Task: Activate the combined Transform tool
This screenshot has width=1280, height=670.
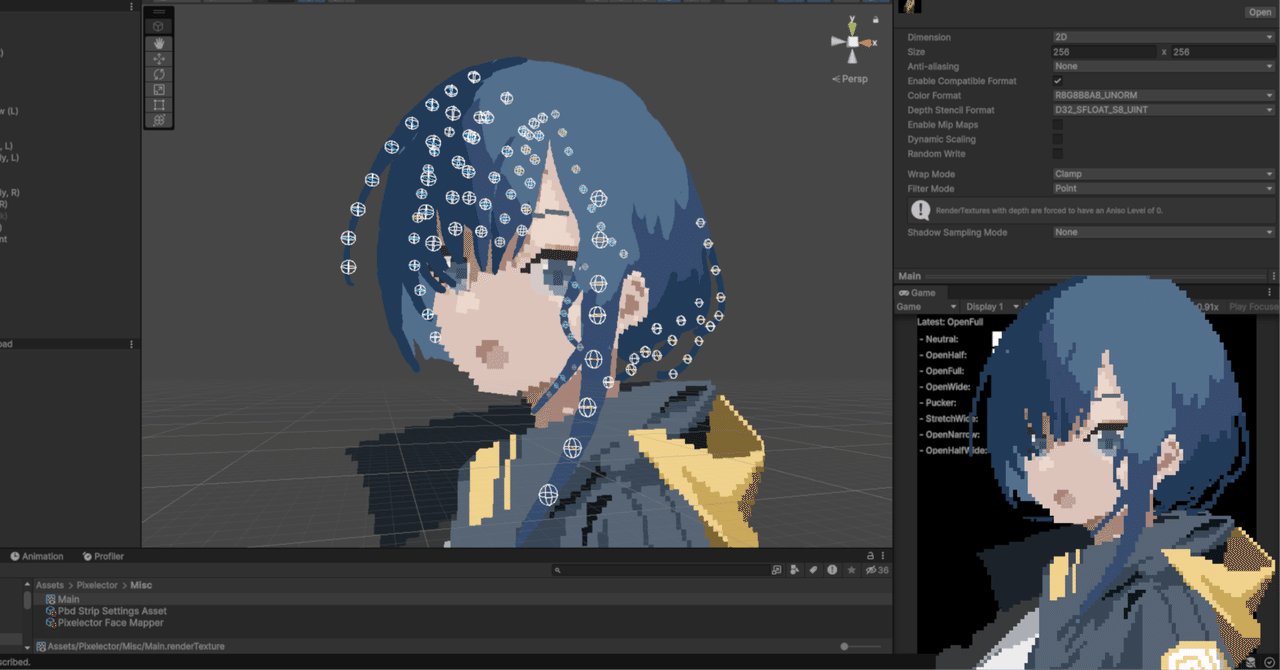Action: [x=159, y=120]
